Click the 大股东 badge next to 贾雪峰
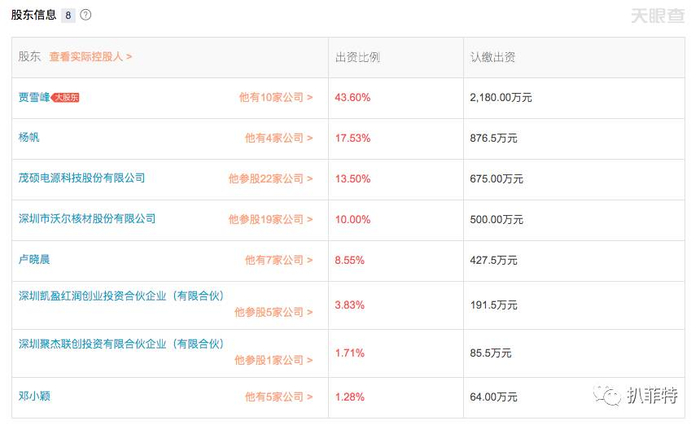This screenshot has width=700, height=426. [64, 97]
